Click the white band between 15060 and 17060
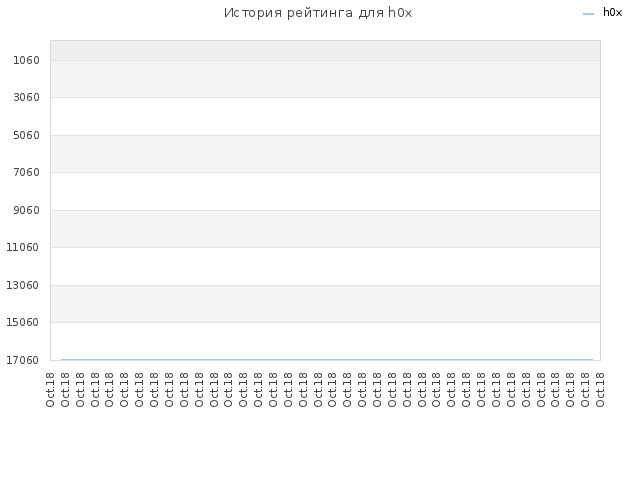This screenshot has width=640, height=480. (x=325, y=341)
